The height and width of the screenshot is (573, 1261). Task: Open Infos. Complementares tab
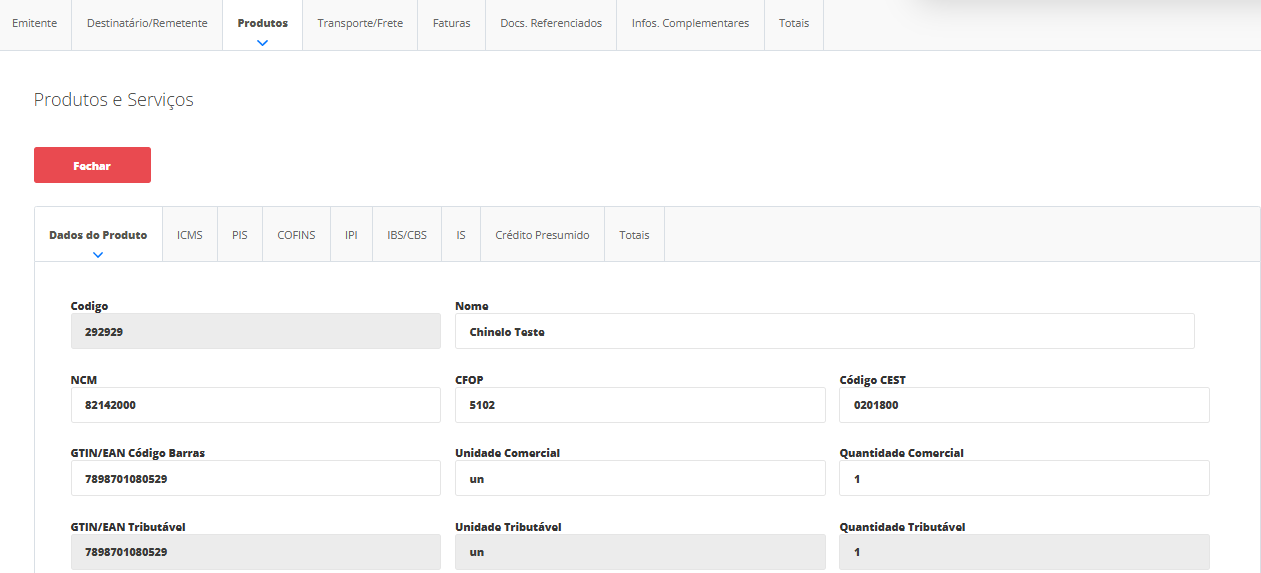pyautogui.click(x=690, y=23)
